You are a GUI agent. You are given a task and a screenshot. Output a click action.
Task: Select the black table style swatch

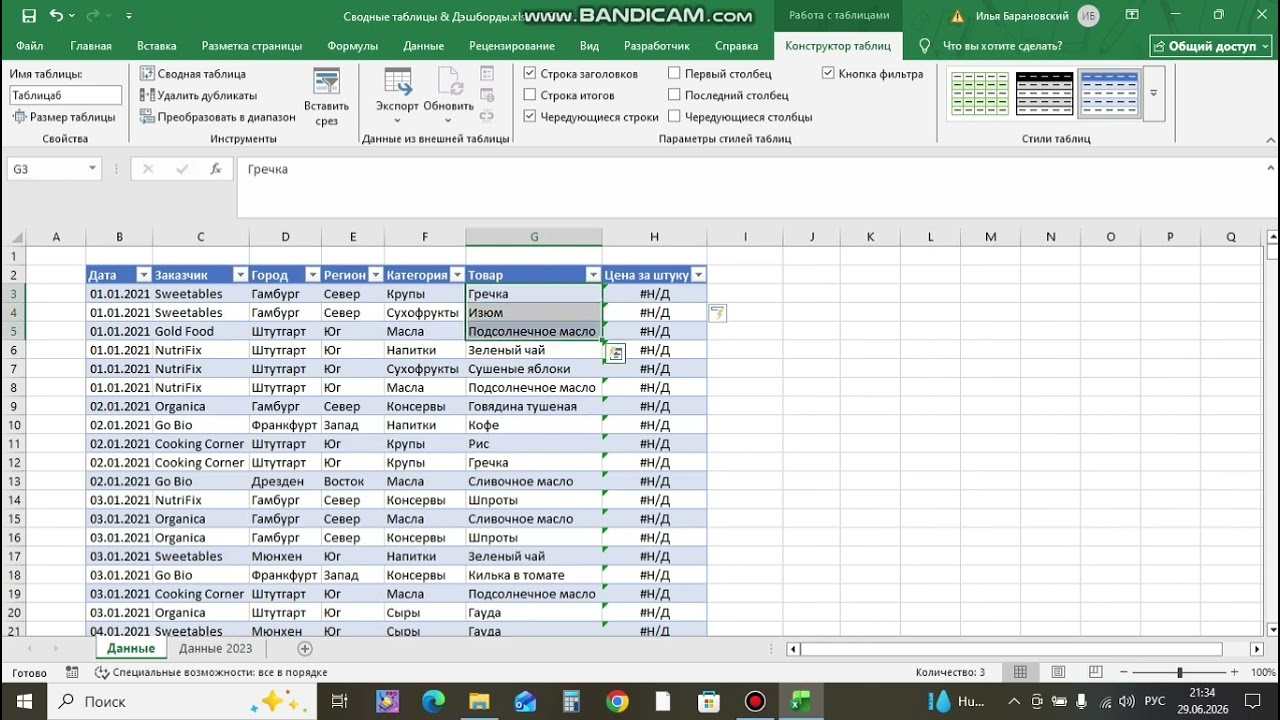coord(1044,94)
